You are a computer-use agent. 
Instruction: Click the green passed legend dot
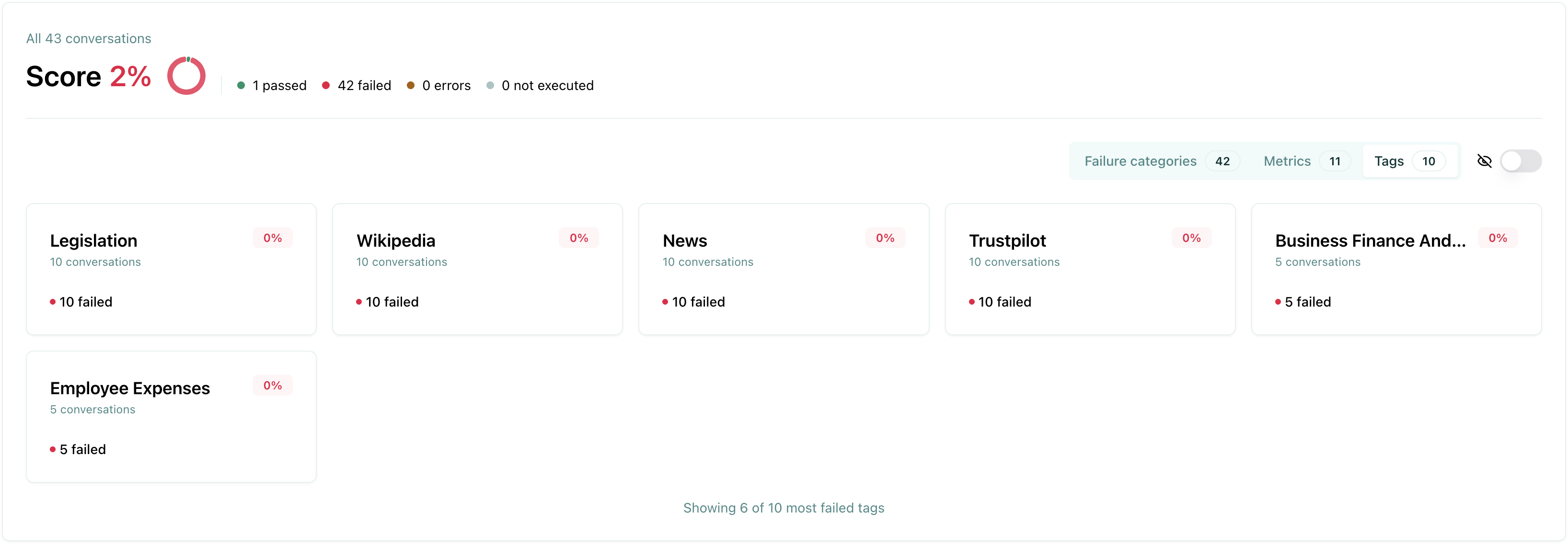click(x=242, y=85)
